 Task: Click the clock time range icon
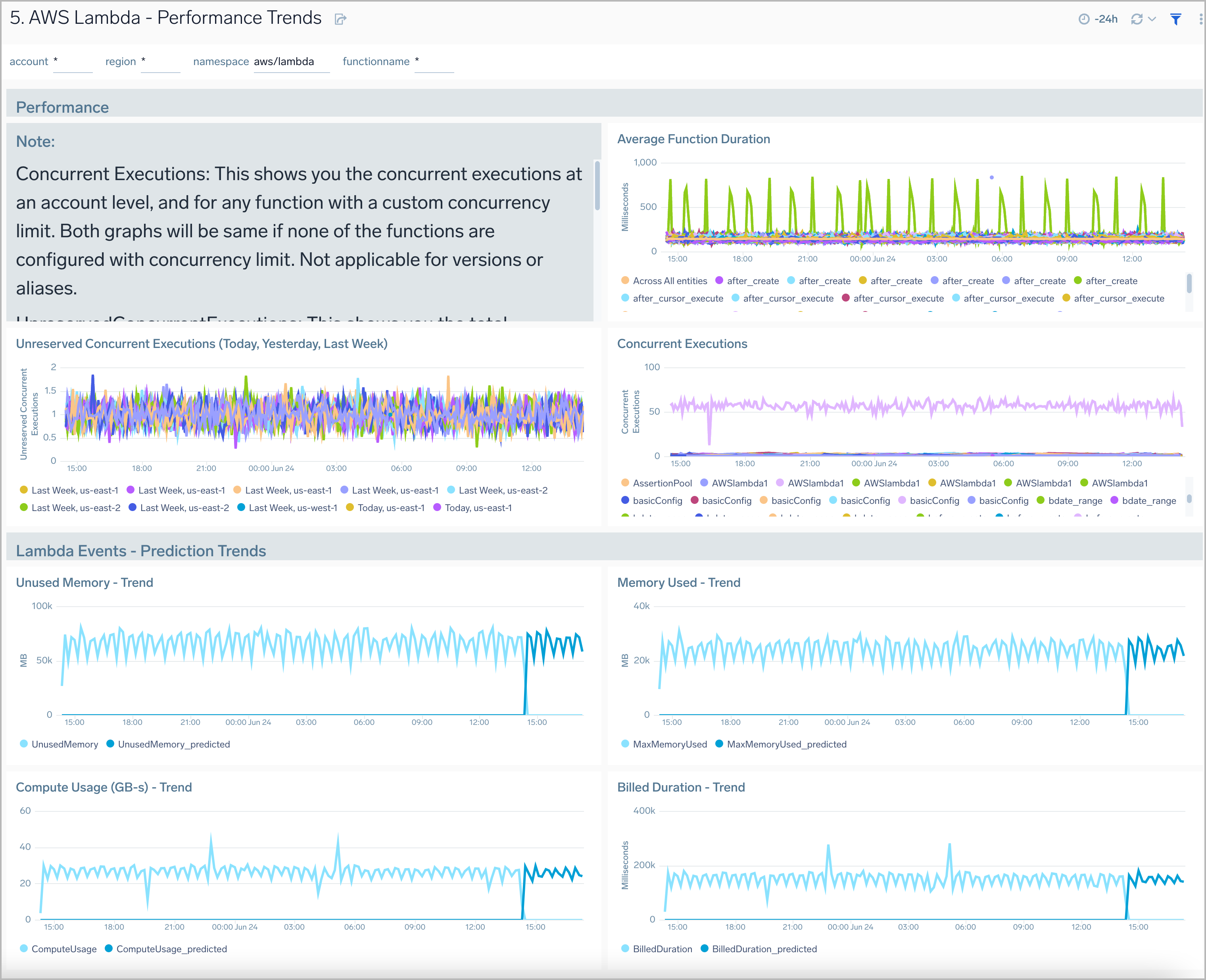1083,19
